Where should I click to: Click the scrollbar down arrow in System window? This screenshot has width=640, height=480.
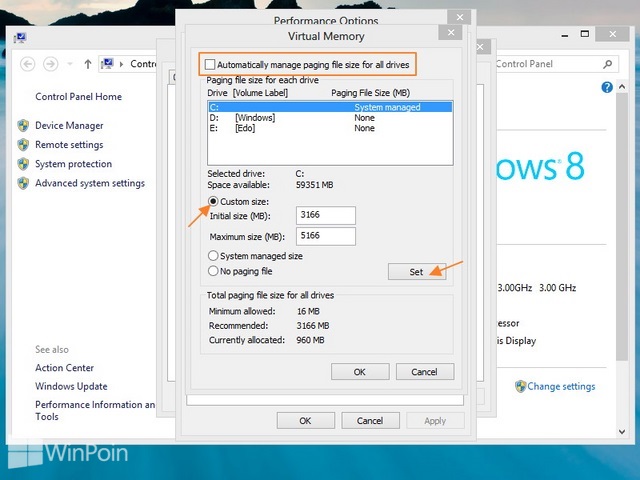[622, 431]
